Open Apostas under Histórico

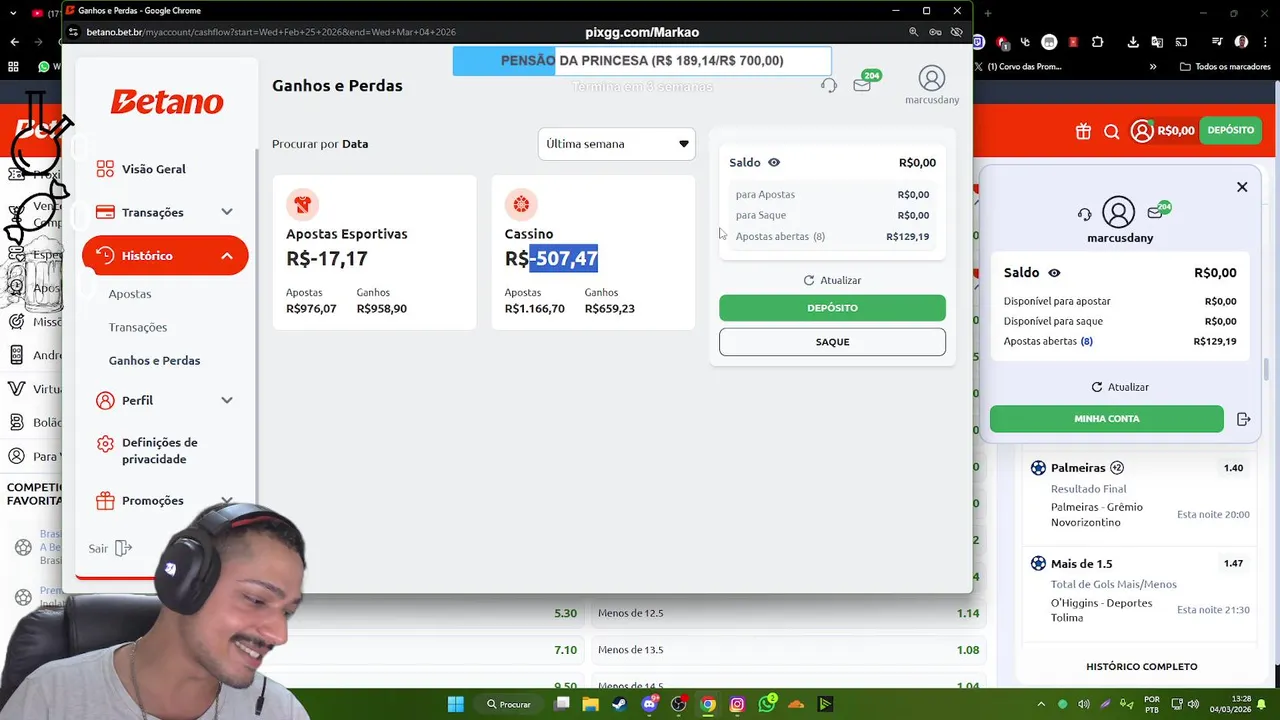click(130, 294)
